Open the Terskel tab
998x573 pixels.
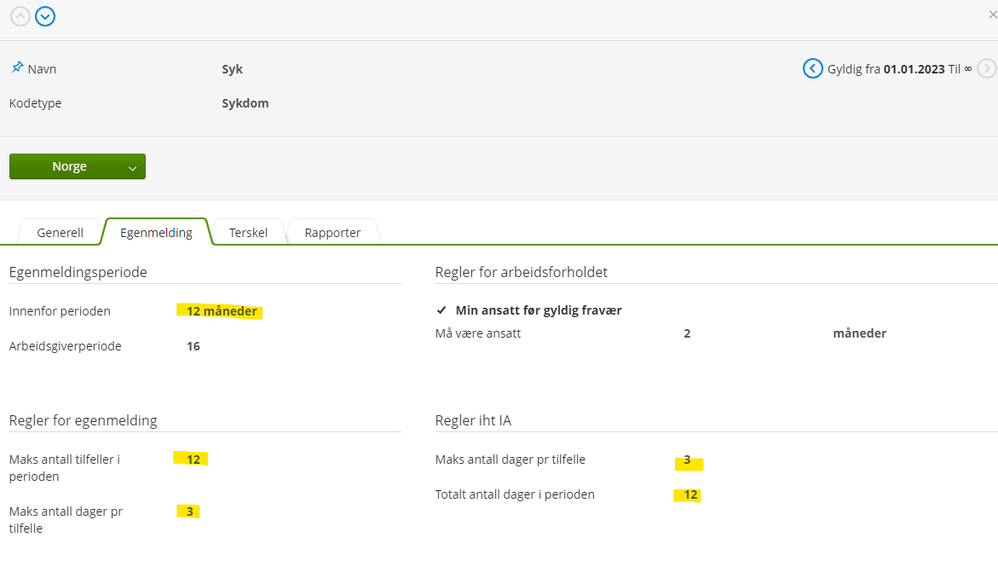[248, 232]
